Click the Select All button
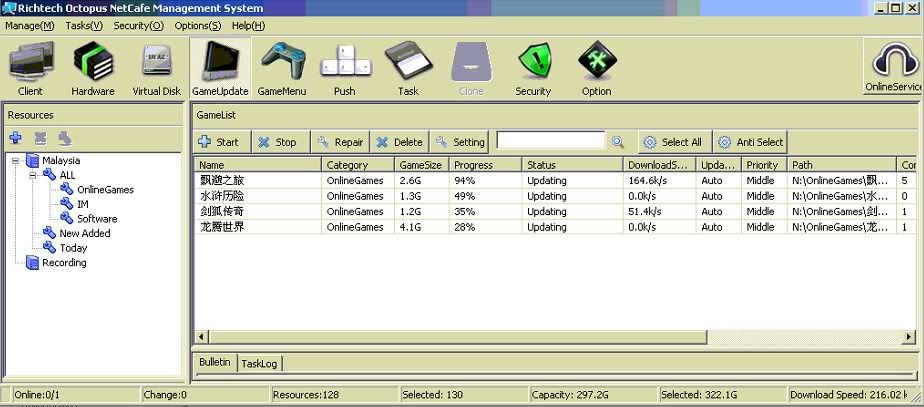The width and height of the screenshot is (924, 407). (x=672, y=142)
